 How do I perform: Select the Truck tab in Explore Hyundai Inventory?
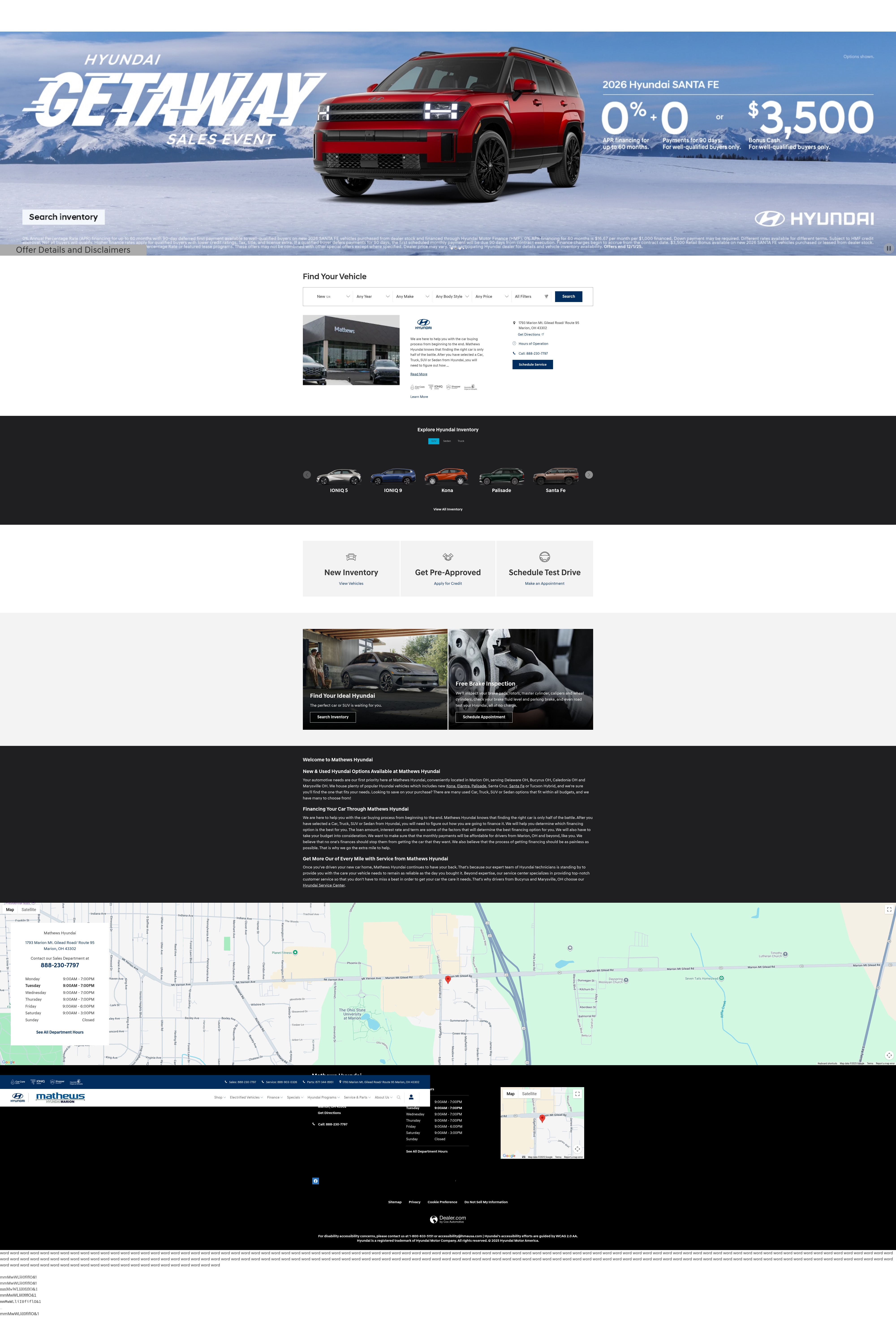(x=461, y=441)
